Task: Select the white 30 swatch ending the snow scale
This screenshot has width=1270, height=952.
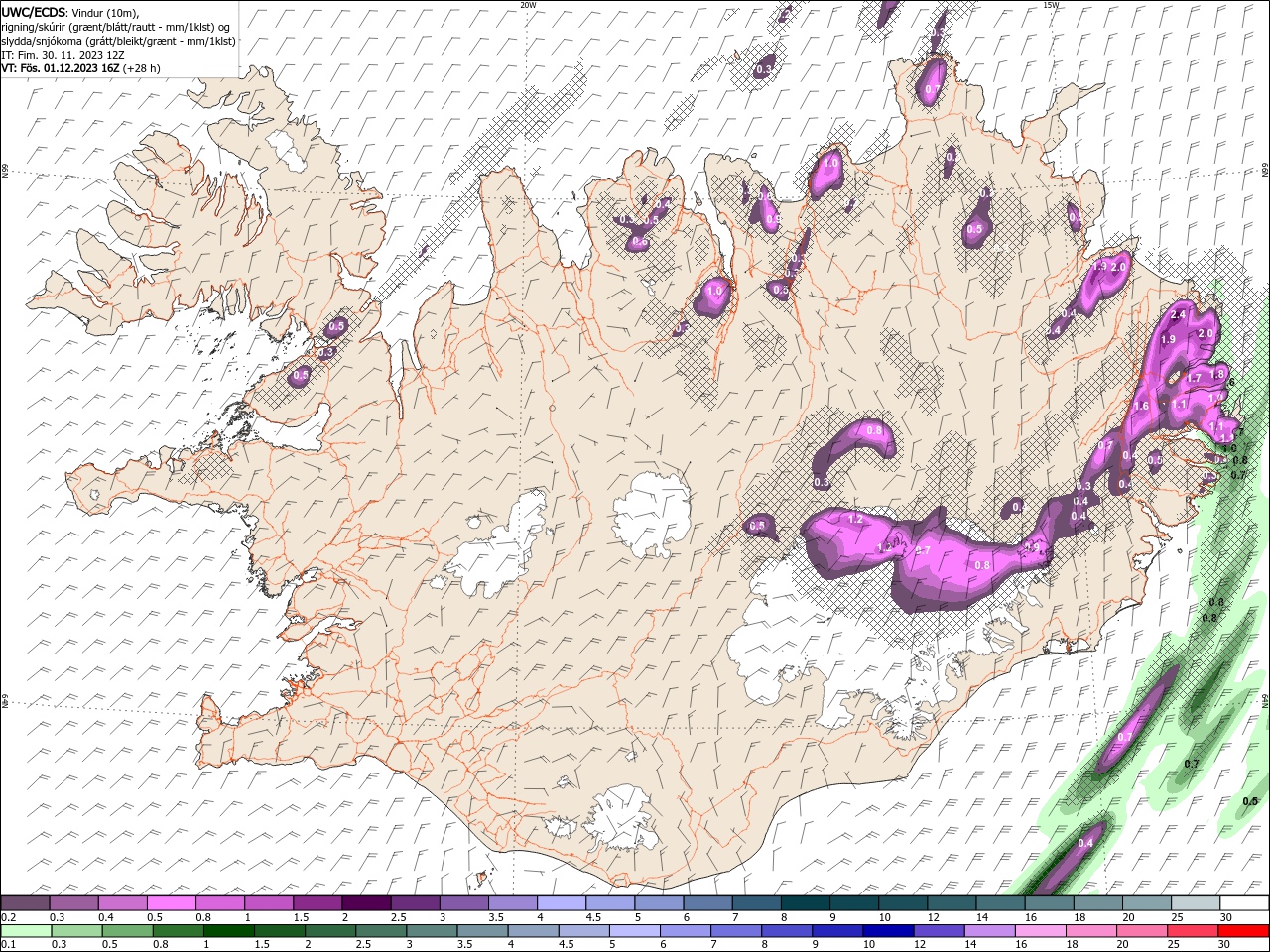Action: click(1245, 903)
